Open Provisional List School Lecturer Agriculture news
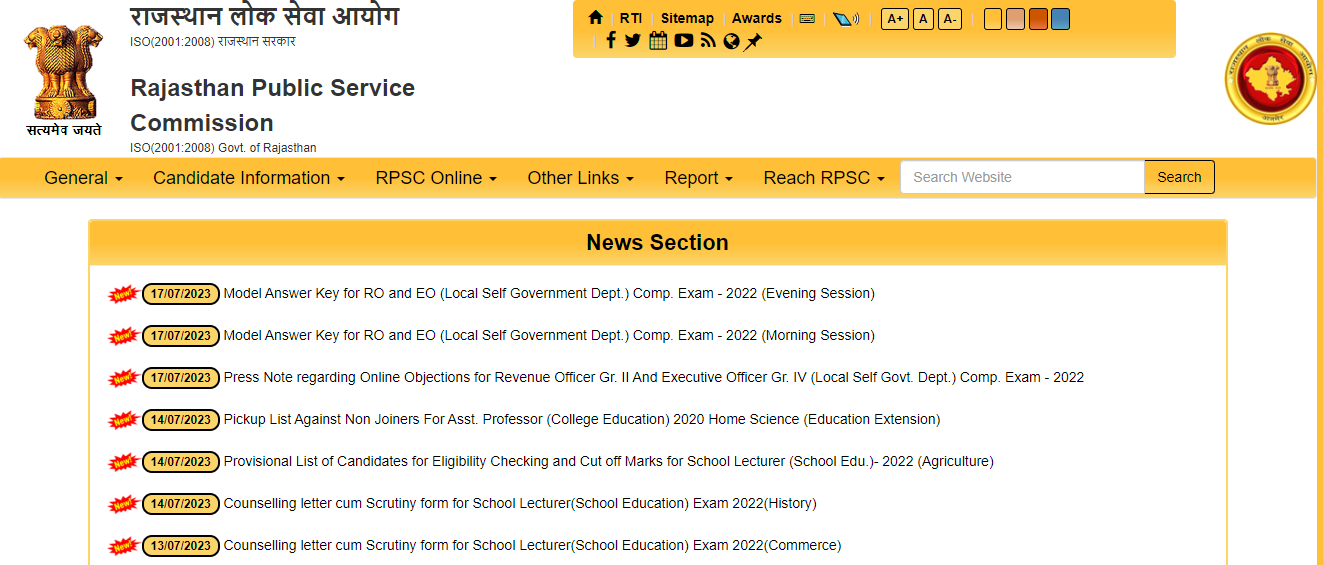Screen dimensions: 1323x565 click(608, 462)
